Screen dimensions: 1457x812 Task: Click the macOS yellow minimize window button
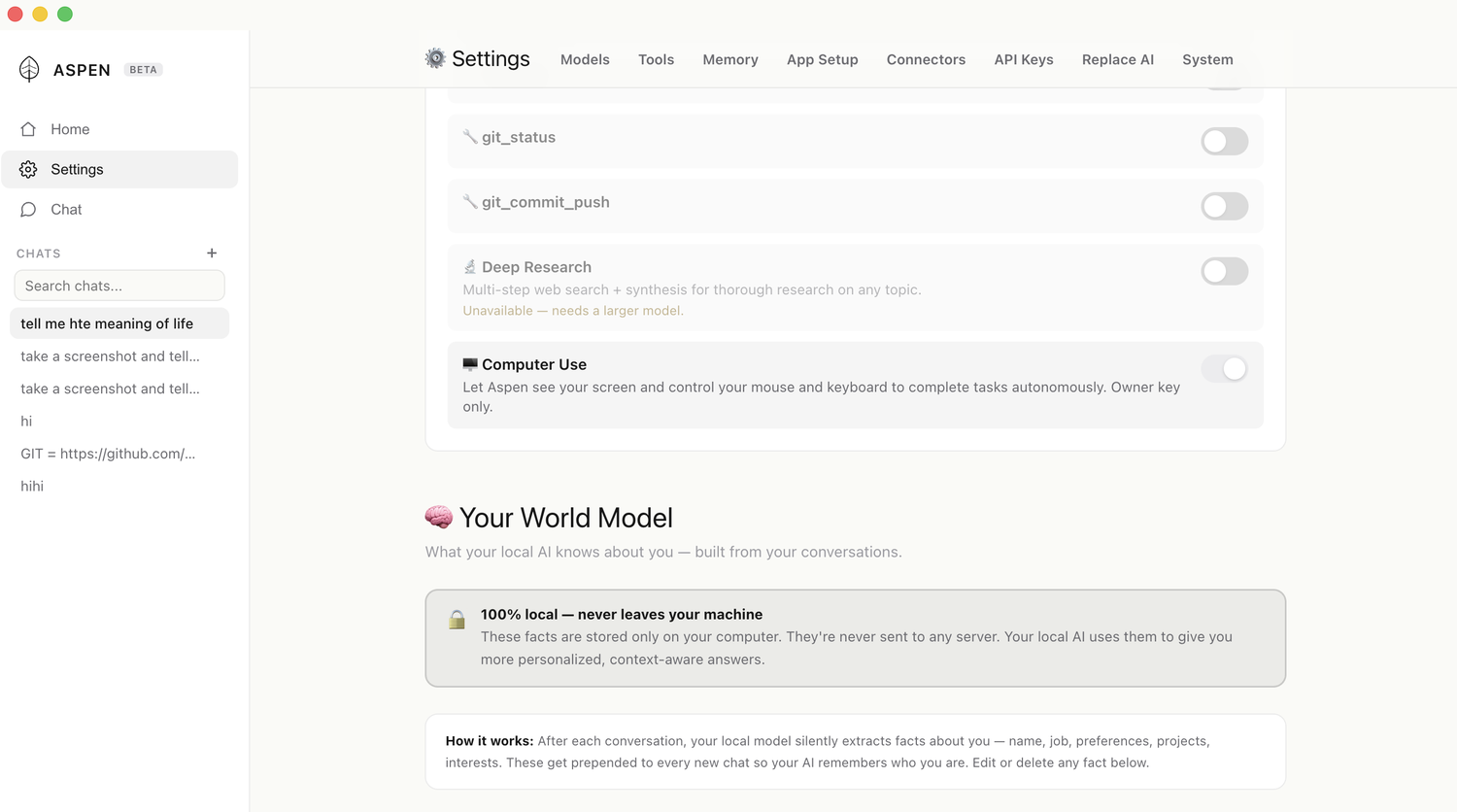coord(40,14)
